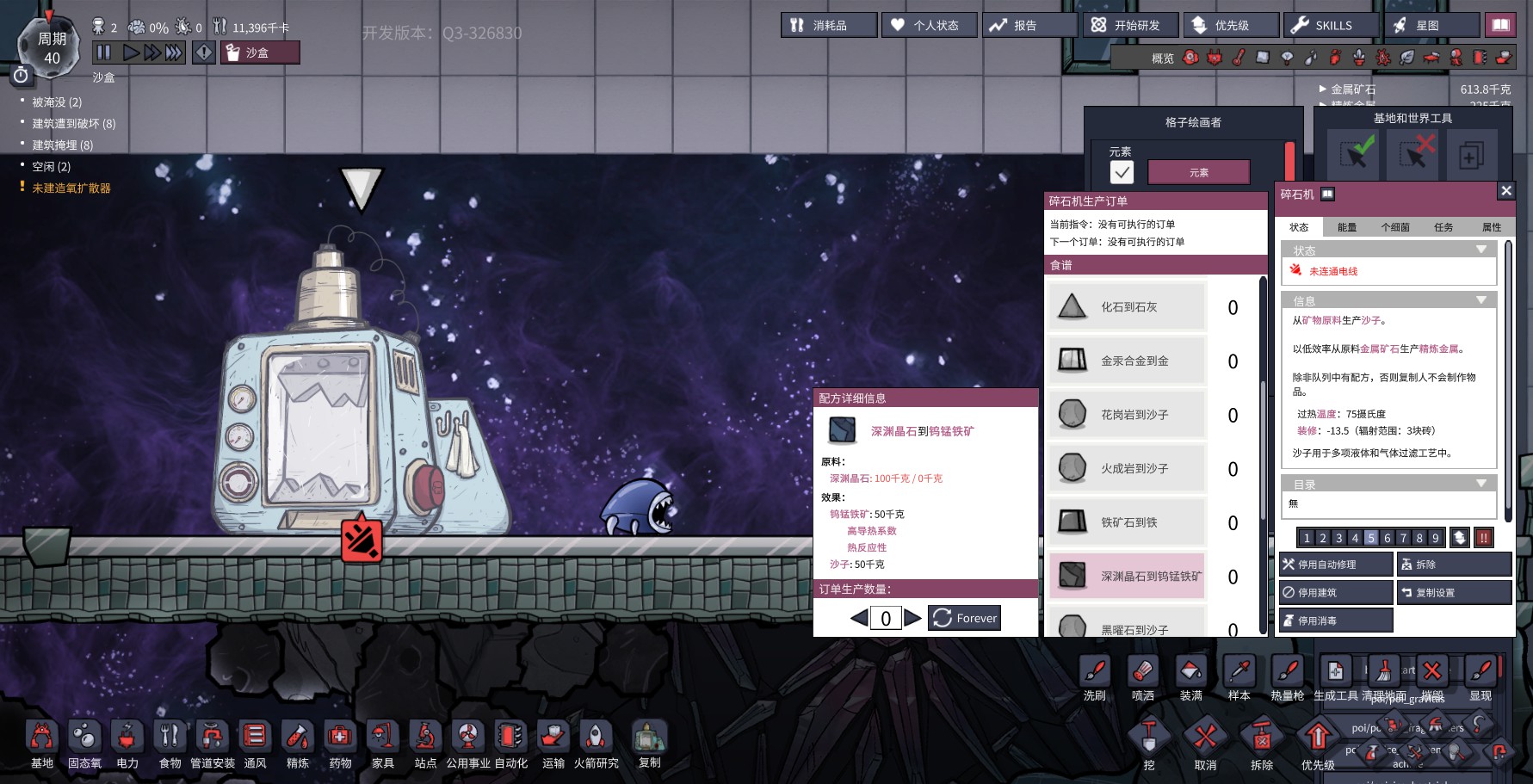Toggle the 元素 checkbox in 格子绘画者
The image size is (1533, 784).
click(1122, 172)
